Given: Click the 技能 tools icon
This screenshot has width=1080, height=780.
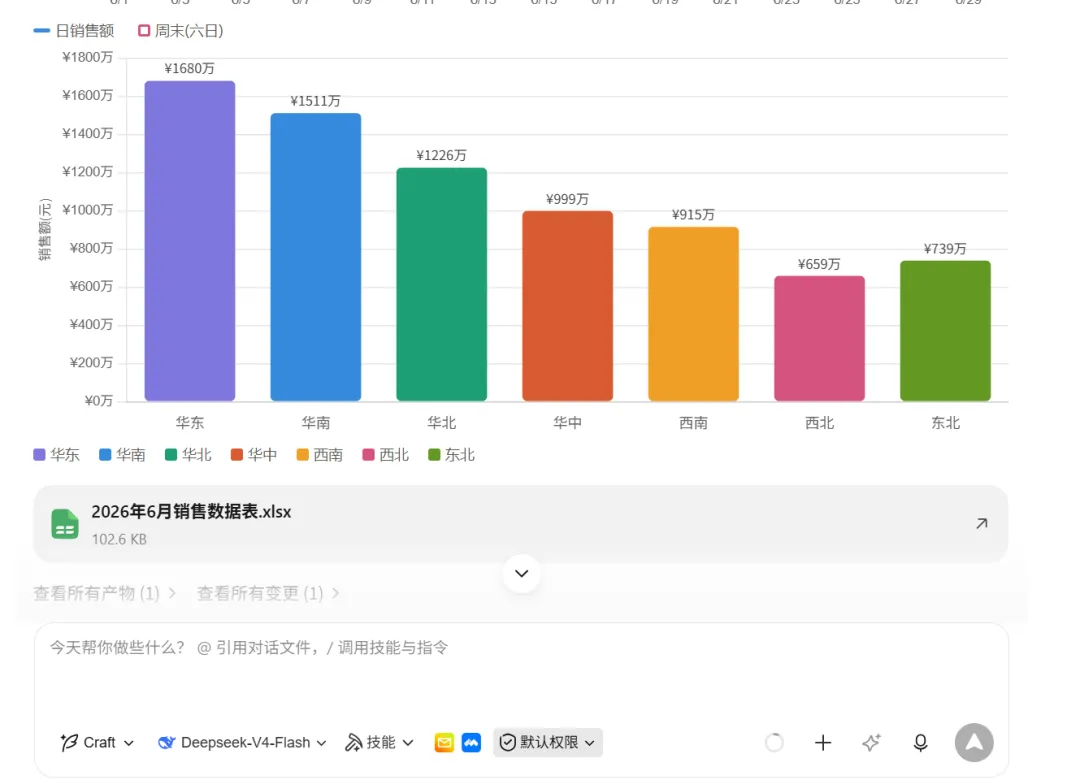Looking at the screenshot, I should click(353, 742).
